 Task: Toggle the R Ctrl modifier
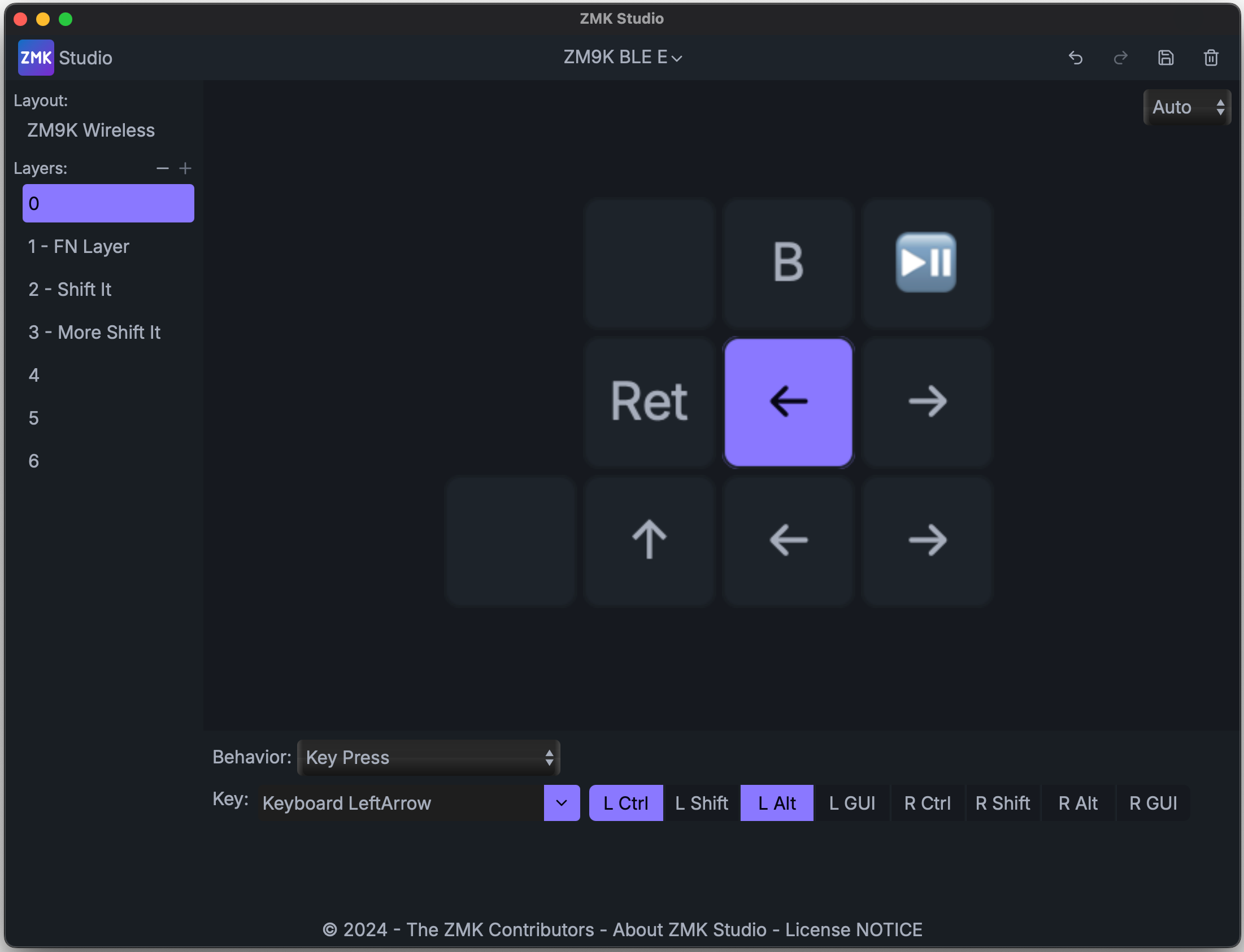pos(928,803)
